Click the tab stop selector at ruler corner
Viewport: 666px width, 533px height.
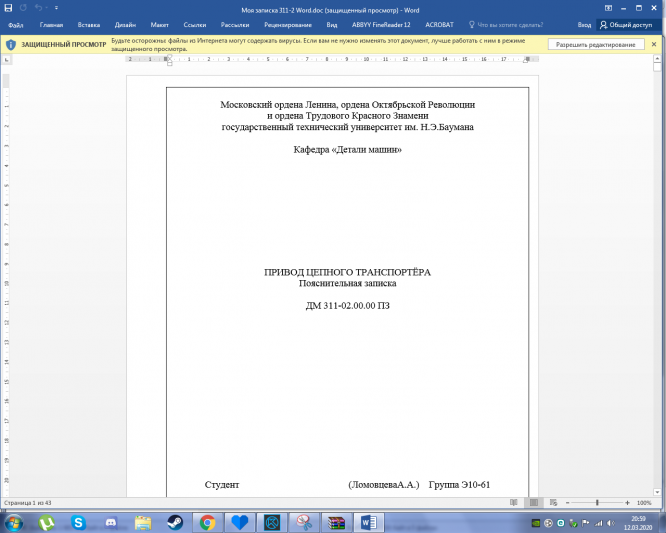pos(6,60)
